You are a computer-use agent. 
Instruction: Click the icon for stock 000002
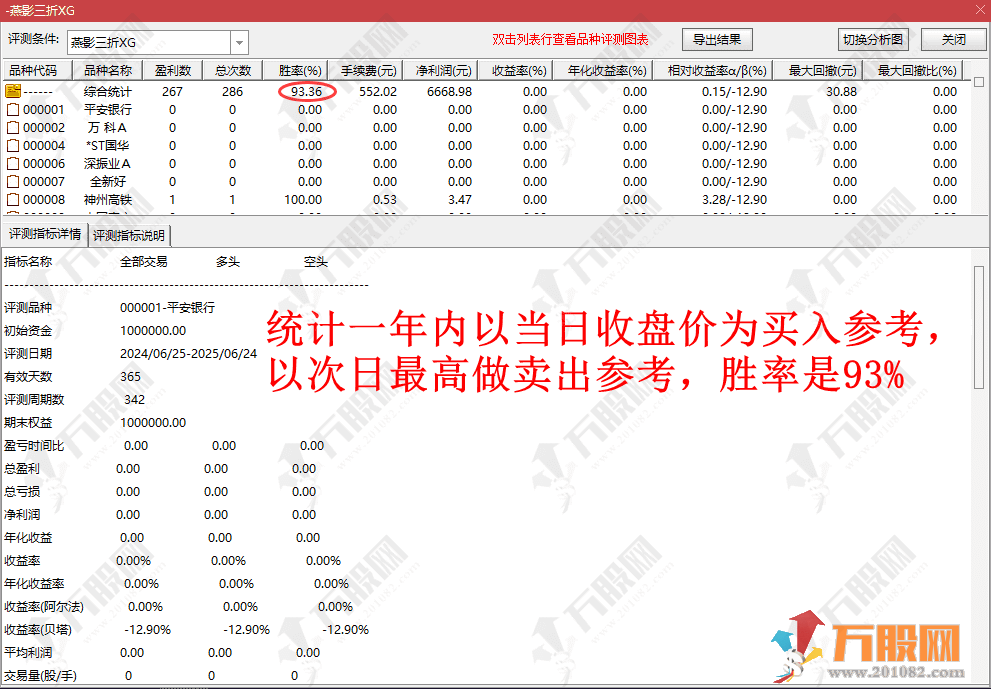(x=13, y=128)
